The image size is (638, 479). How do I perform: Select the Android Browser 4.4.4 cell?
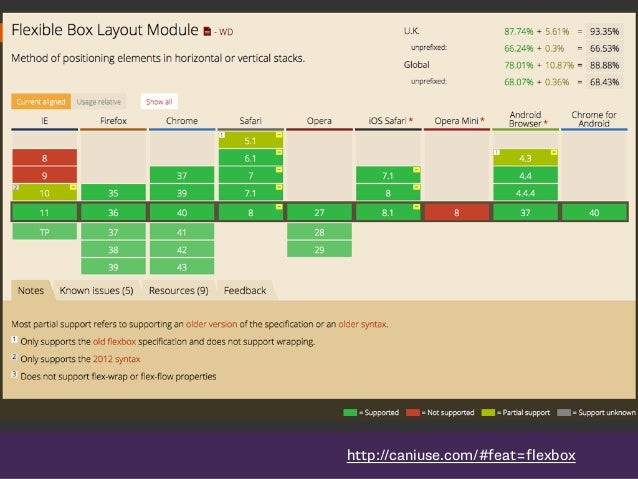coord(526,192)
